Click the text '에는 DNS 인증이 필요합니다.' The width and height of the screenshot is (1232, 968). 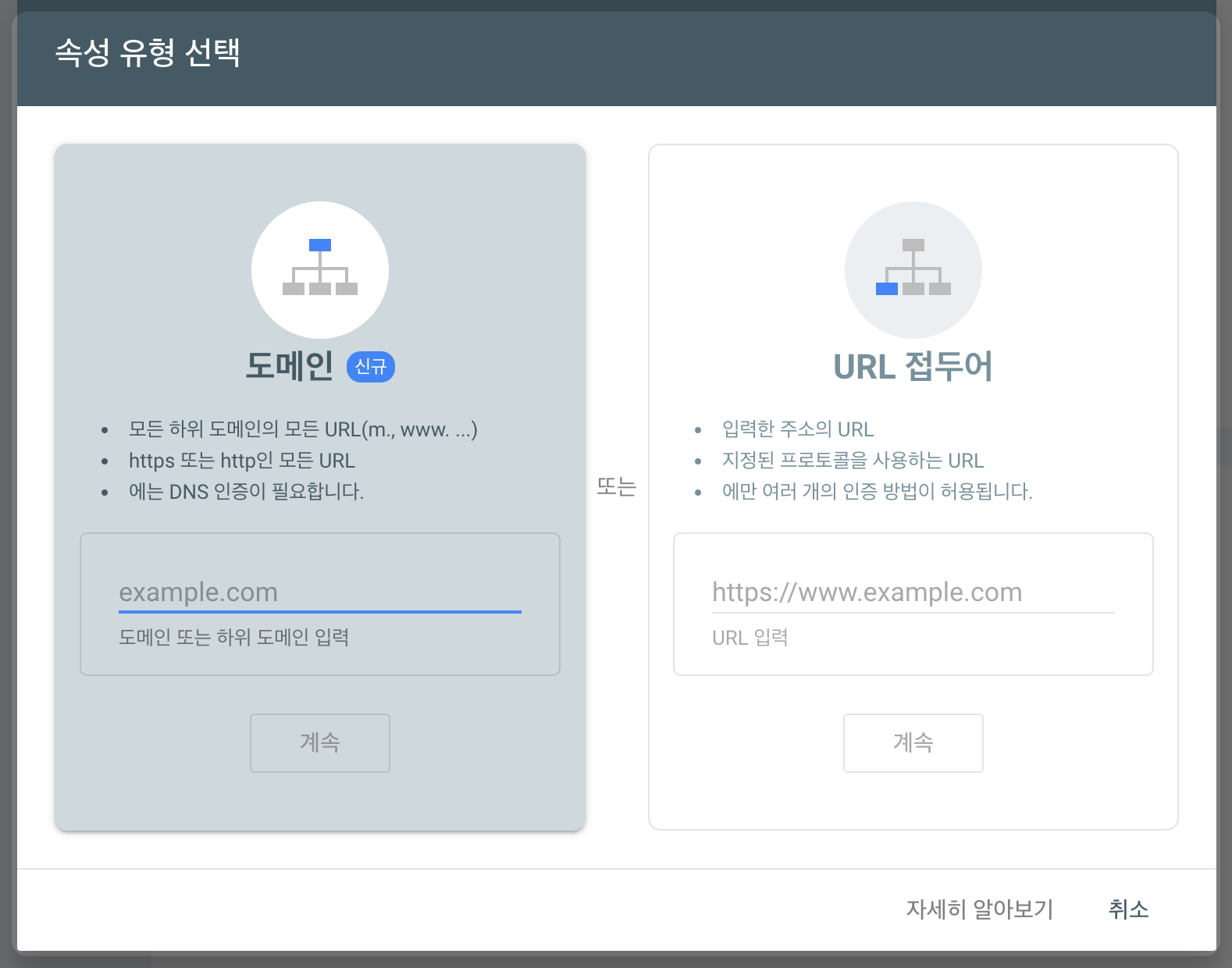[247, 492]
